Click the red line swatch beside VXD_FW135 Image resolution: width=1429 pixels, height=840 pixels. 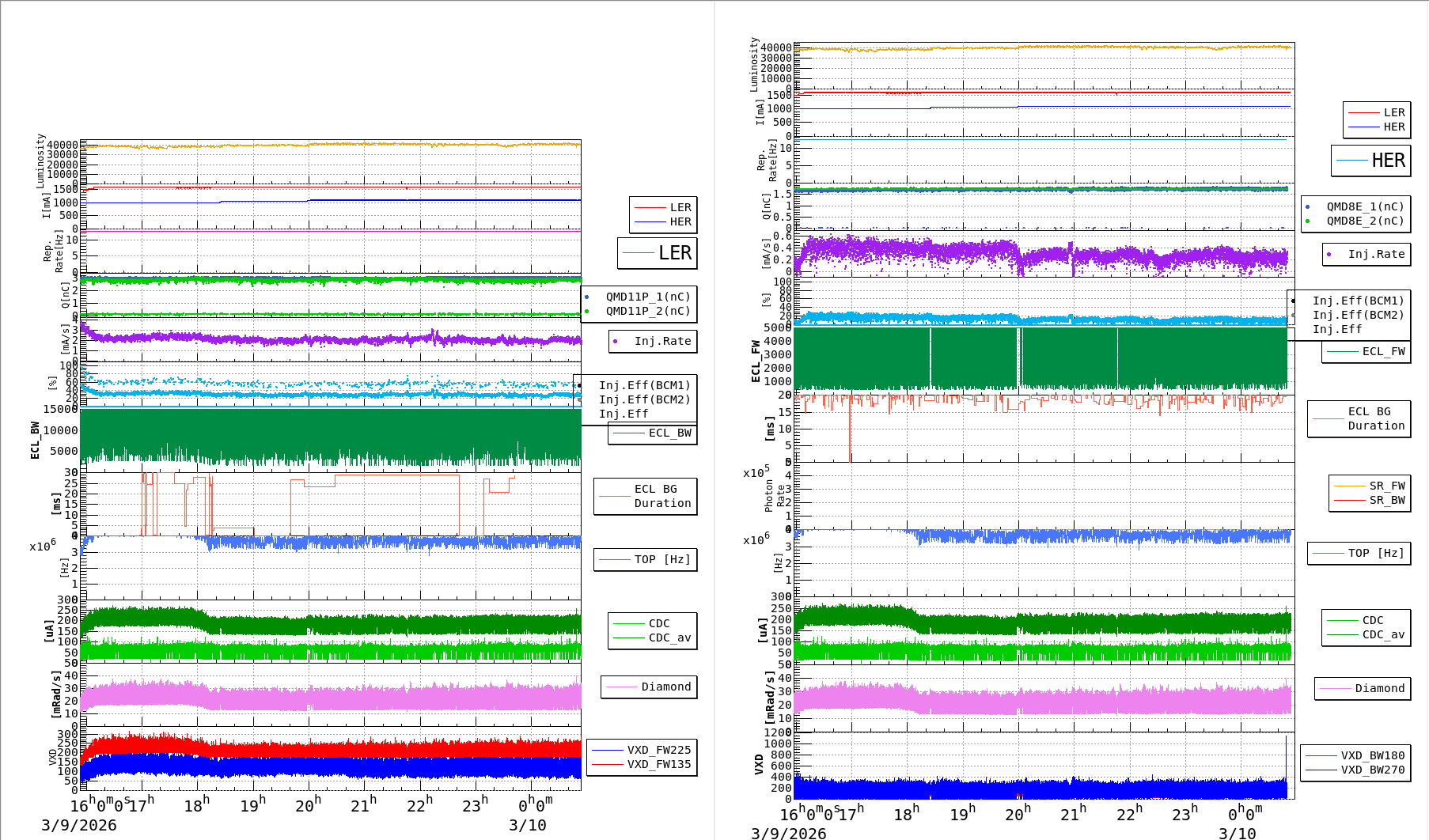(x=607, y=764)
